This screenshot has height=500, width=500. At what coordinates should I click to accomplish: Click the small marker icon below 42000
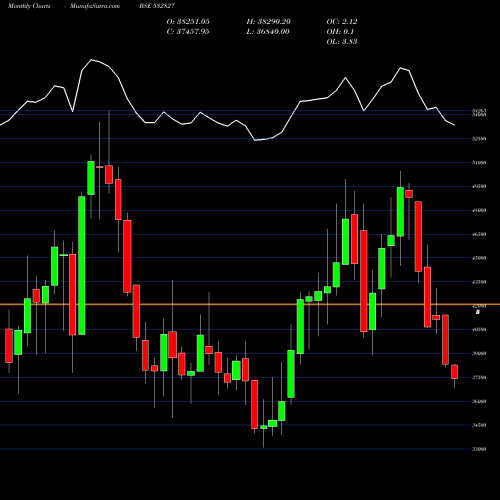[x=478, y=312]
